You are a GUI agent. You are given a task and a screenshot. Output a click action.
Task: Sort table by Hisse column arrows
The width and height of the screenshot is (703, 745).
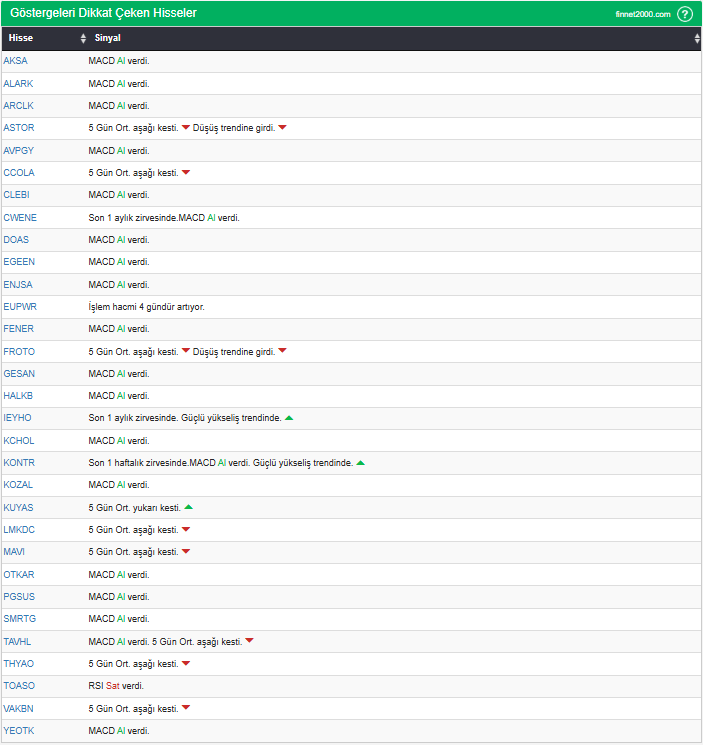click(83, 38)
